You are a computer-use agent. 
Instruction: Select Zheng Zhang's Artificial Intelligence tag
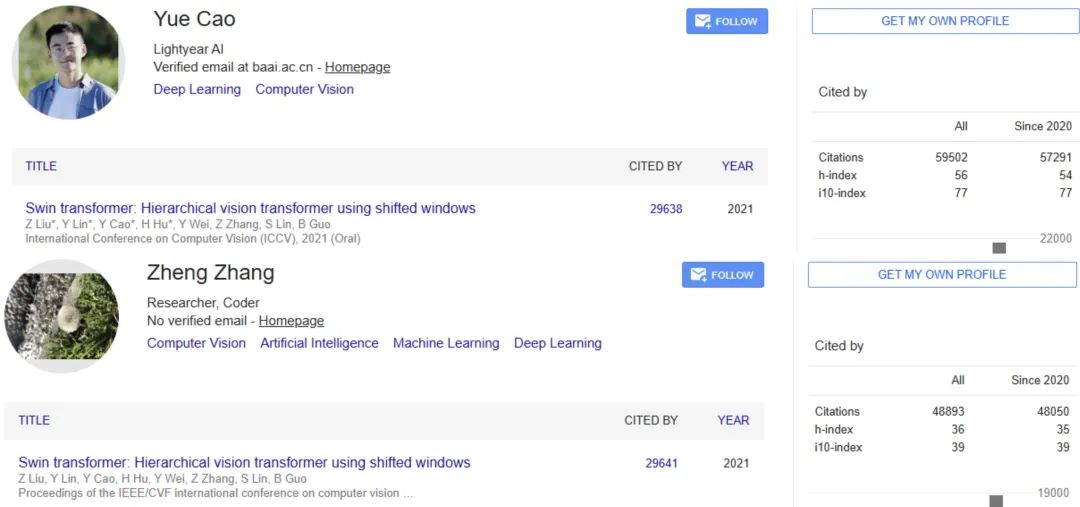(x=319, y=343)
